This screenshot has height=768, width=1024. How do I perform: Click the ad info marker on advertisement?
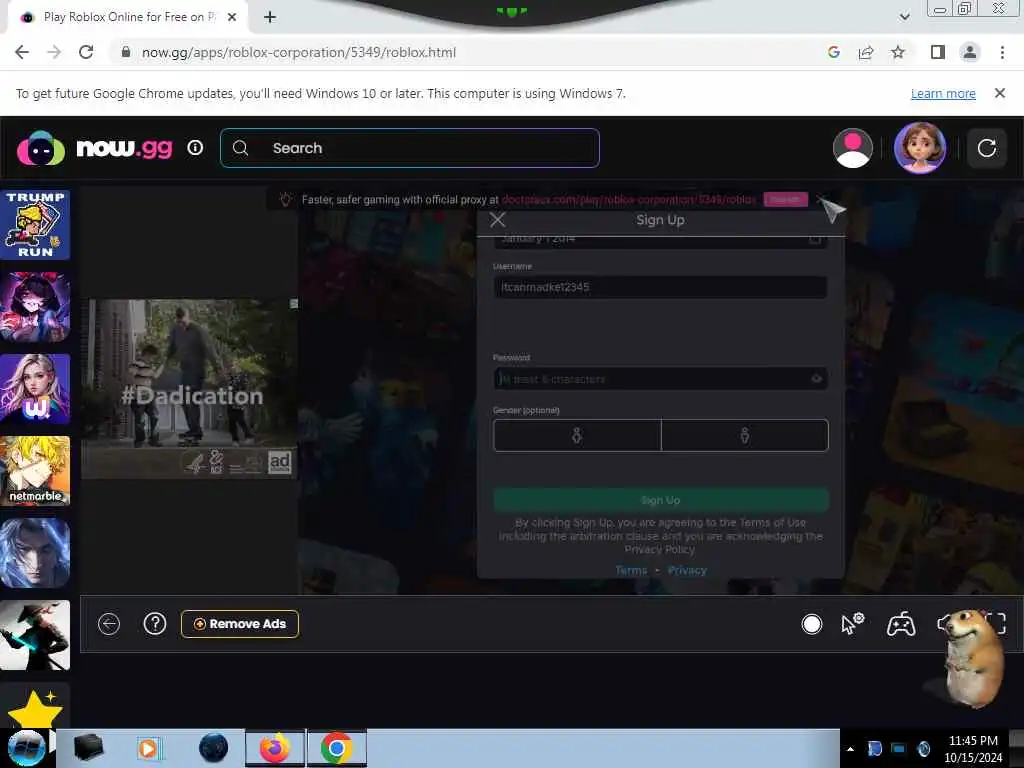tap(294, 304)
